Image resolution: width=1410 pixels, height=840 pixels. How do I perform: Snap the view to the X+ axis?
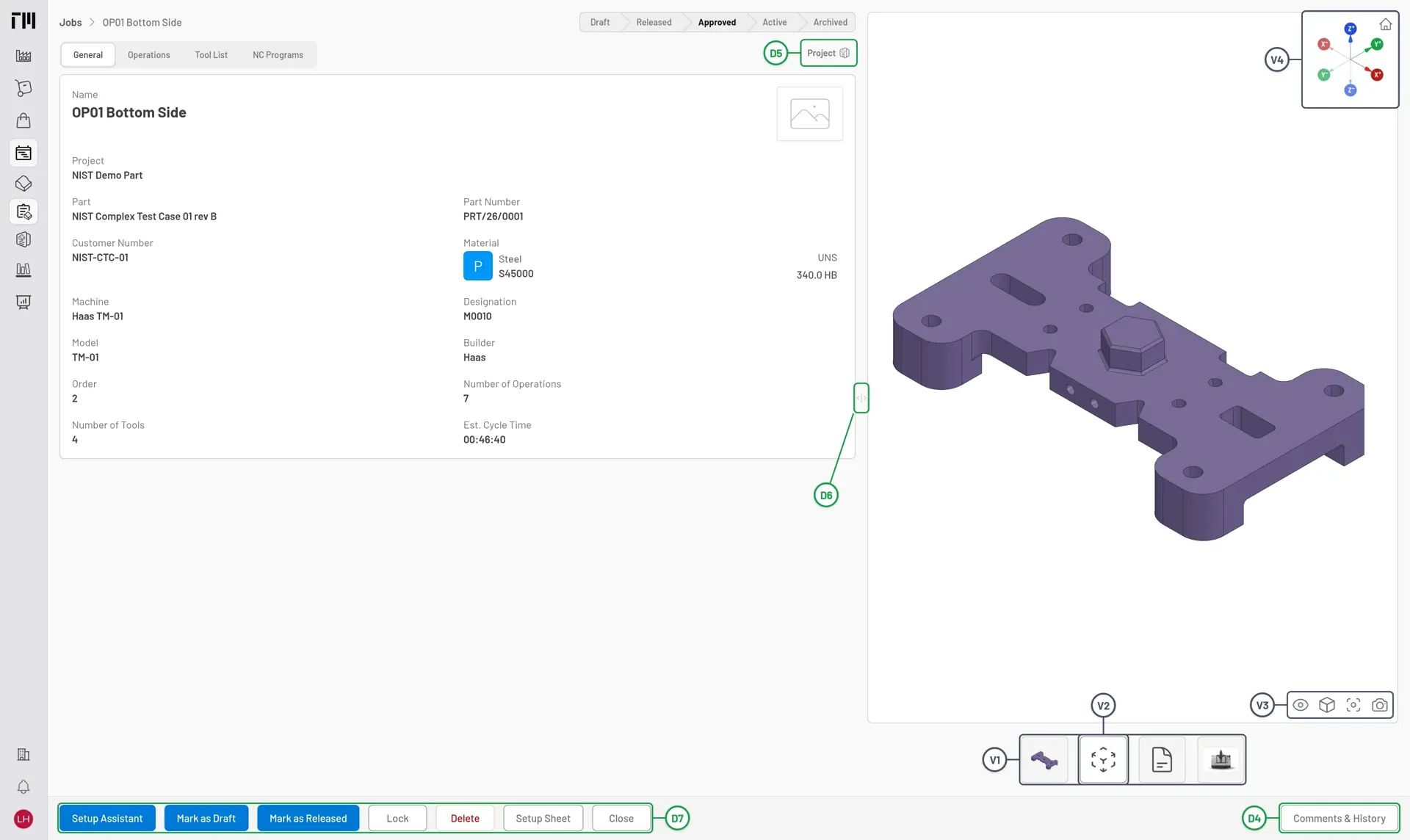[1377, 75]
